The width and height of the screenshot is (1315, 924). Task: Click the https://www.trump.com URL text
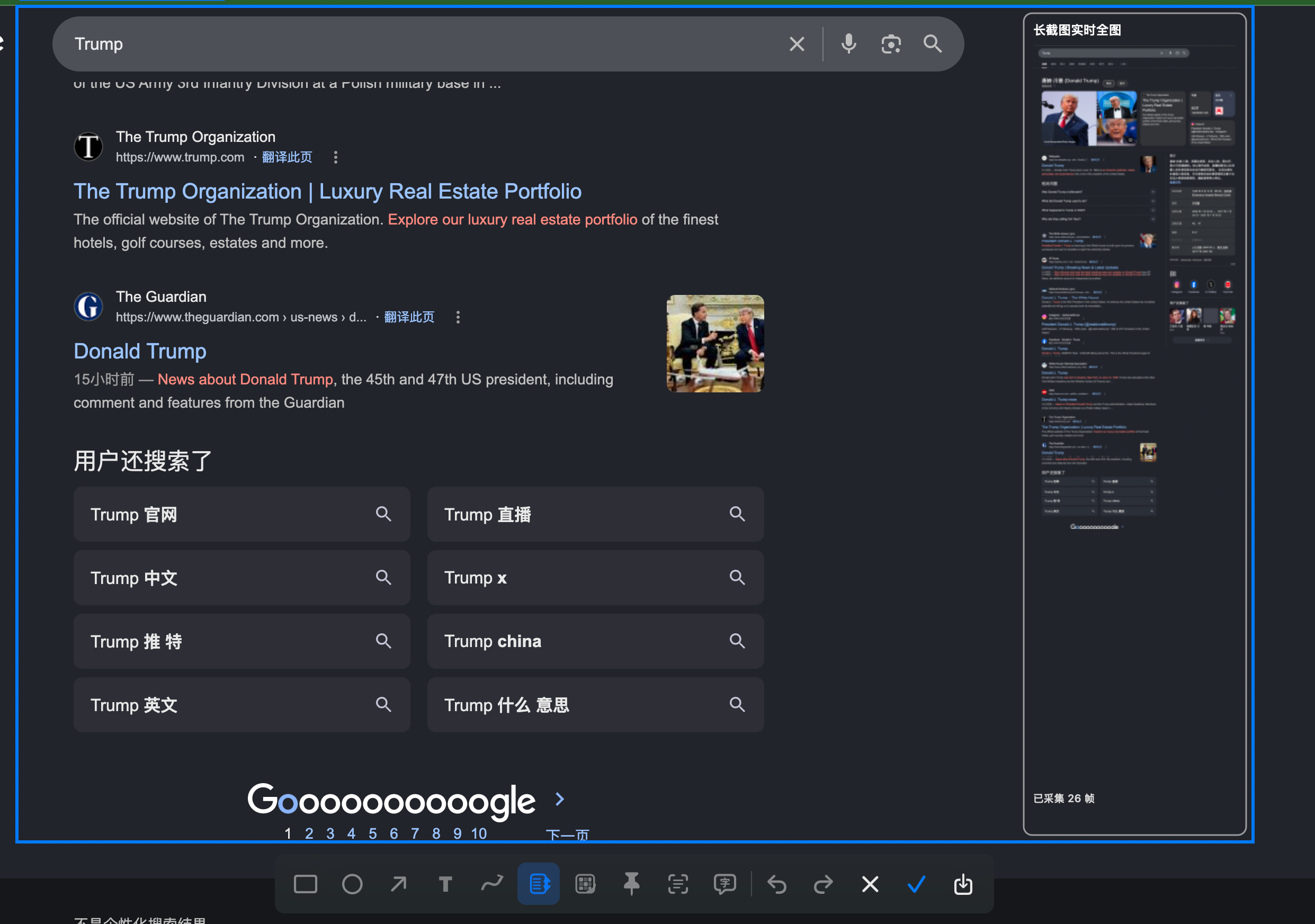[180, 157]
